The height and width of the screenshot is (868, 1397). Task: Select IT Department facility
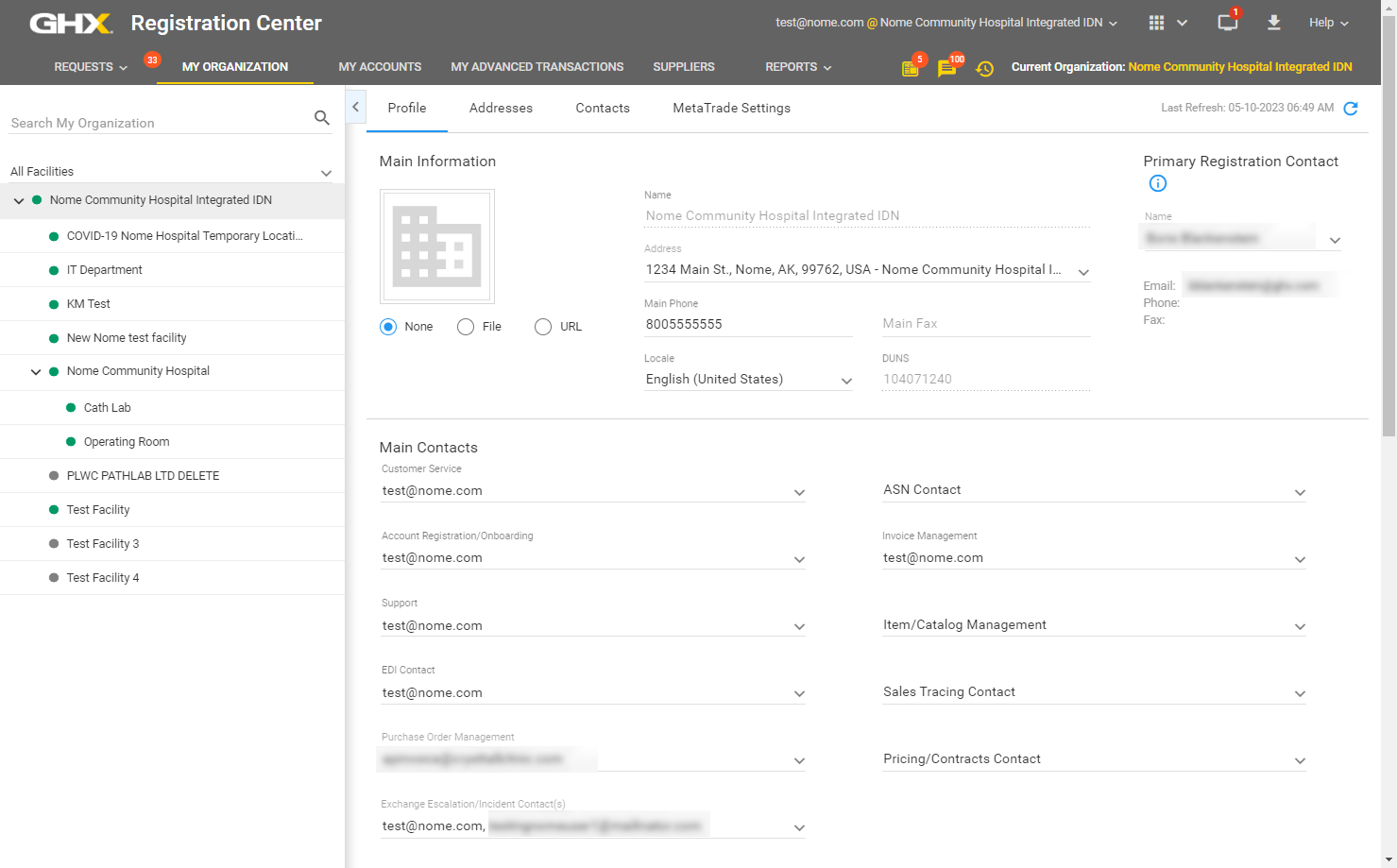(x=172, y=270)
